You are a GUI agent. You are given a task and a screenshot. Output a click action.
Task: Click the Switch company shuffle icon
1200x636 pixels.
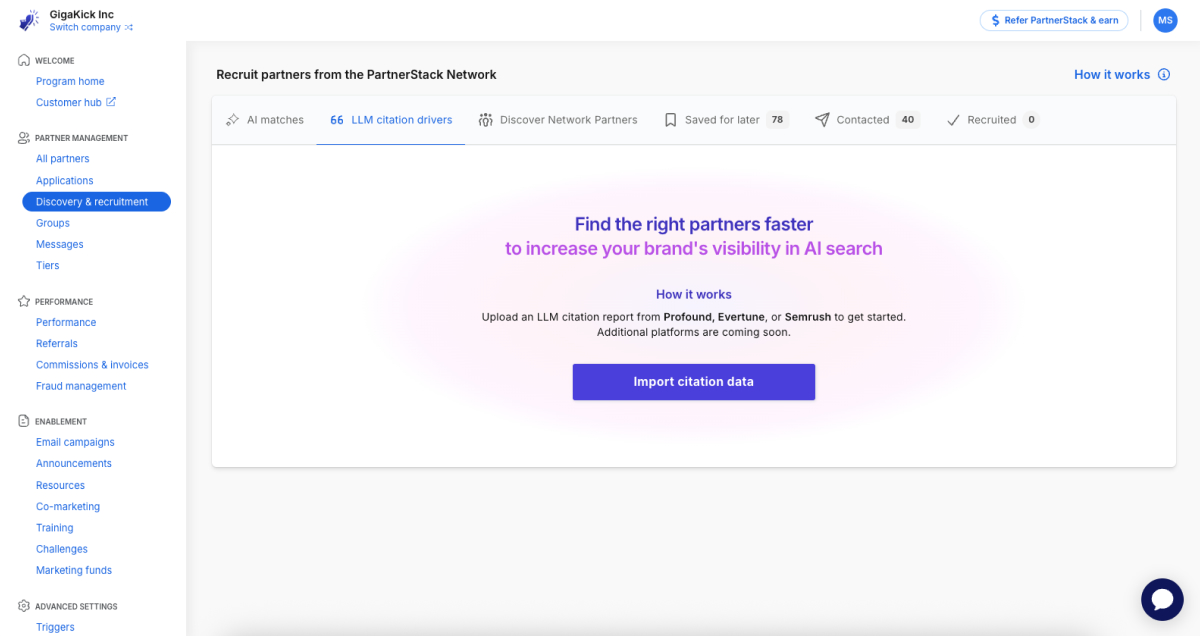point(128,28)
